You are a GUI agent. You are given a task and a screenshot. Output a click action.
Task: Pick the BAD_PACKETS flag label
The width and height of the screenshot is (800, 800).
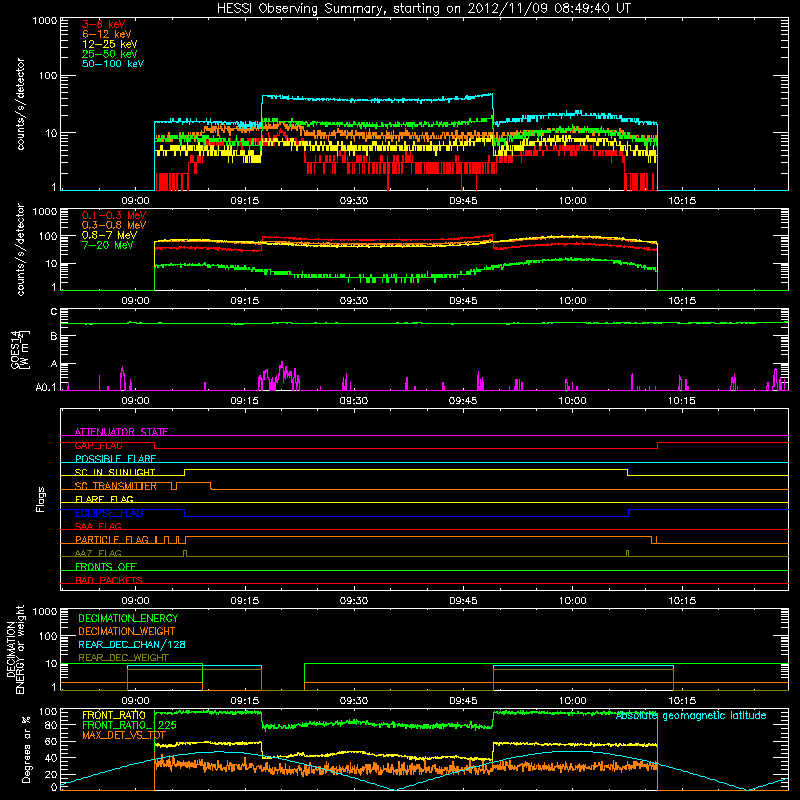coord(109,580)
